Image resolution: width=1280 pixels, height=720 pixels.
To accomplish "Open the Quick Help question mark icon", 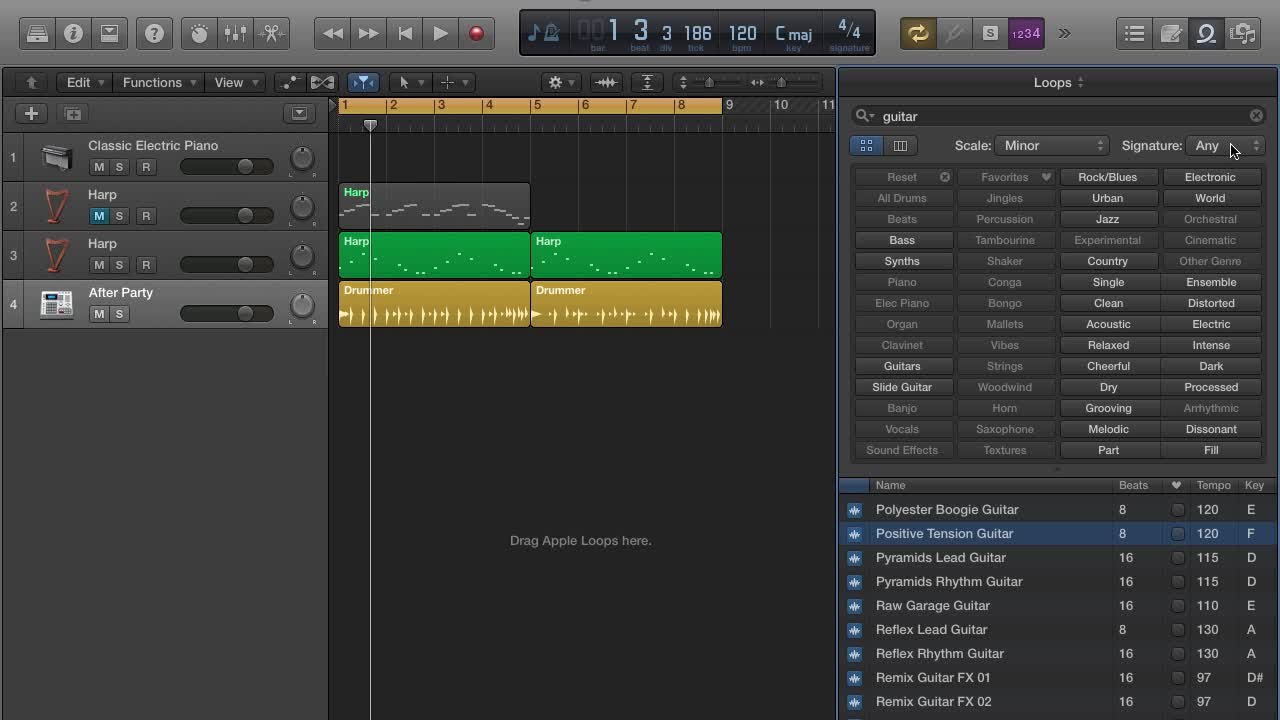I will tap(154, 33).
